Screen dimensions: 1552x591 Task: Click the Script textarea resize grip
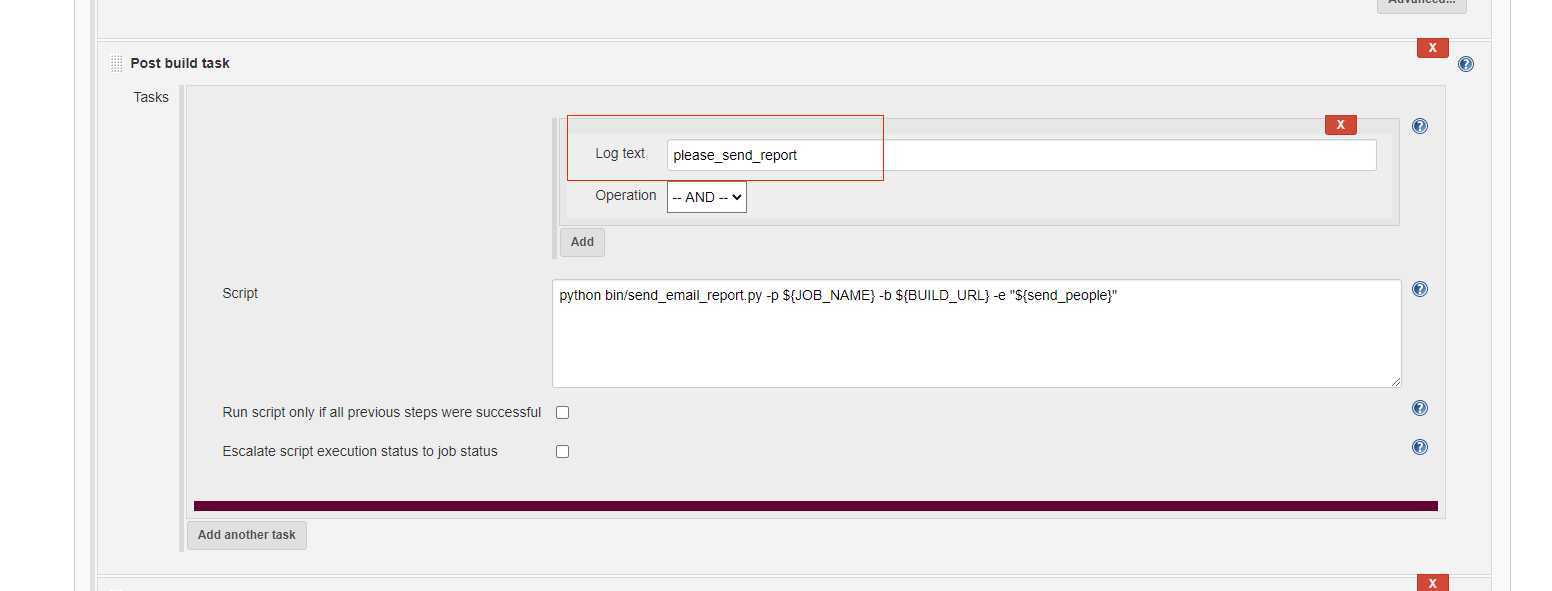click(x=1396, y=382)
